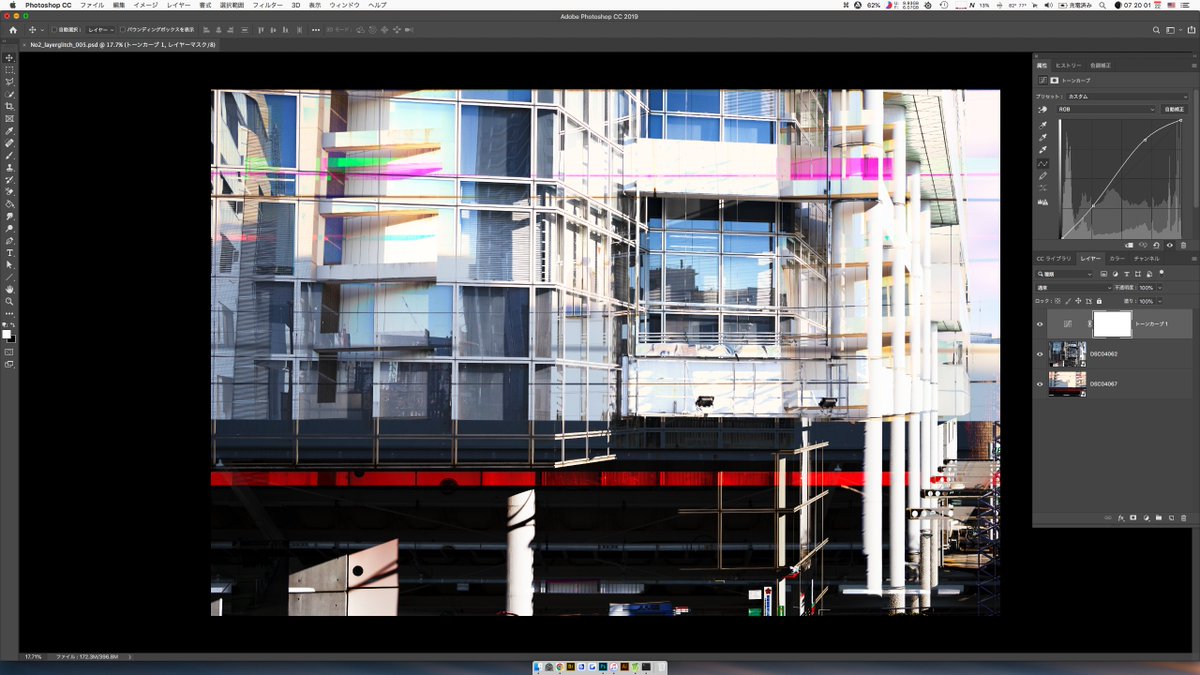Open the options bar three-dots overflow menu
This screenshot has height=675, width=1200.
tap(316, 30)
